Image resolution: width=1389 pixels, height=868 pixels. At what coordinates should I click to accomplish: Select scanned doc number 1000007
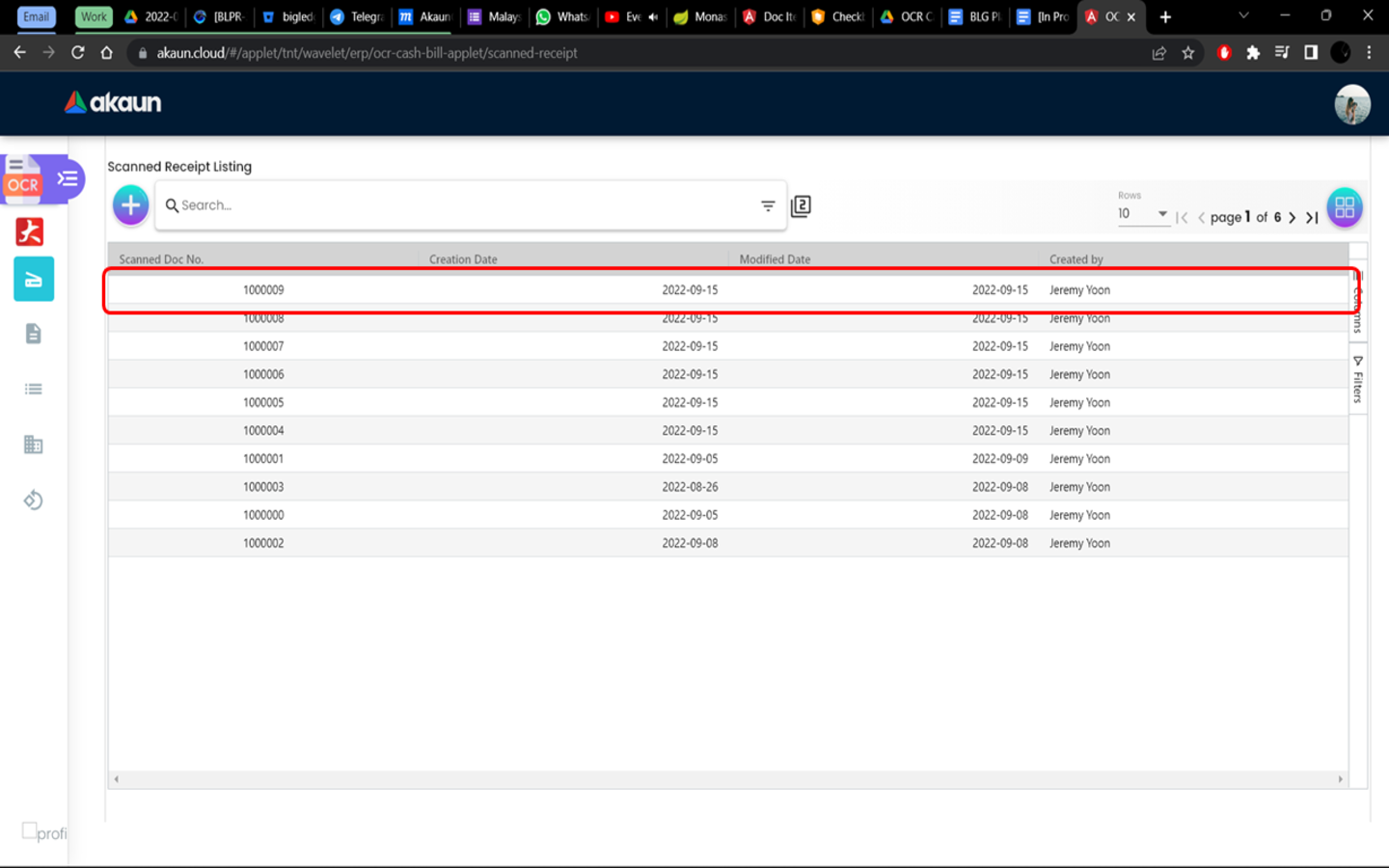pyautogui.click(x=263, y=346)
